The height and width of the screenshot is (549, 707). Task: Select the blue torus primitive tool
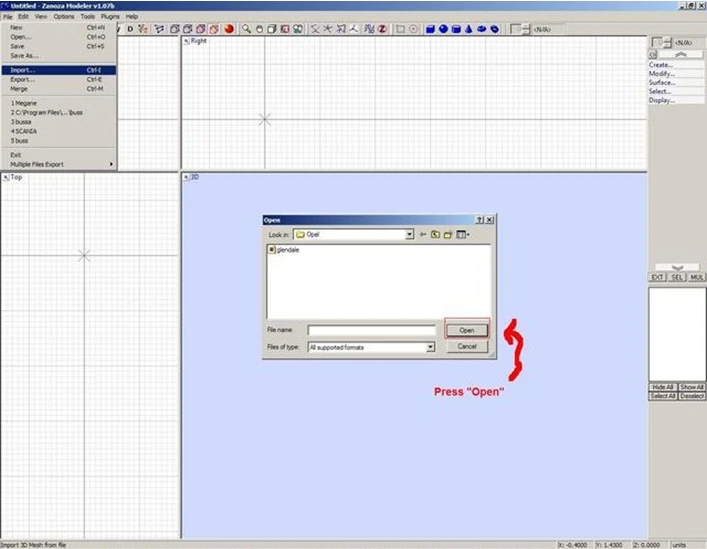[482, 29]
